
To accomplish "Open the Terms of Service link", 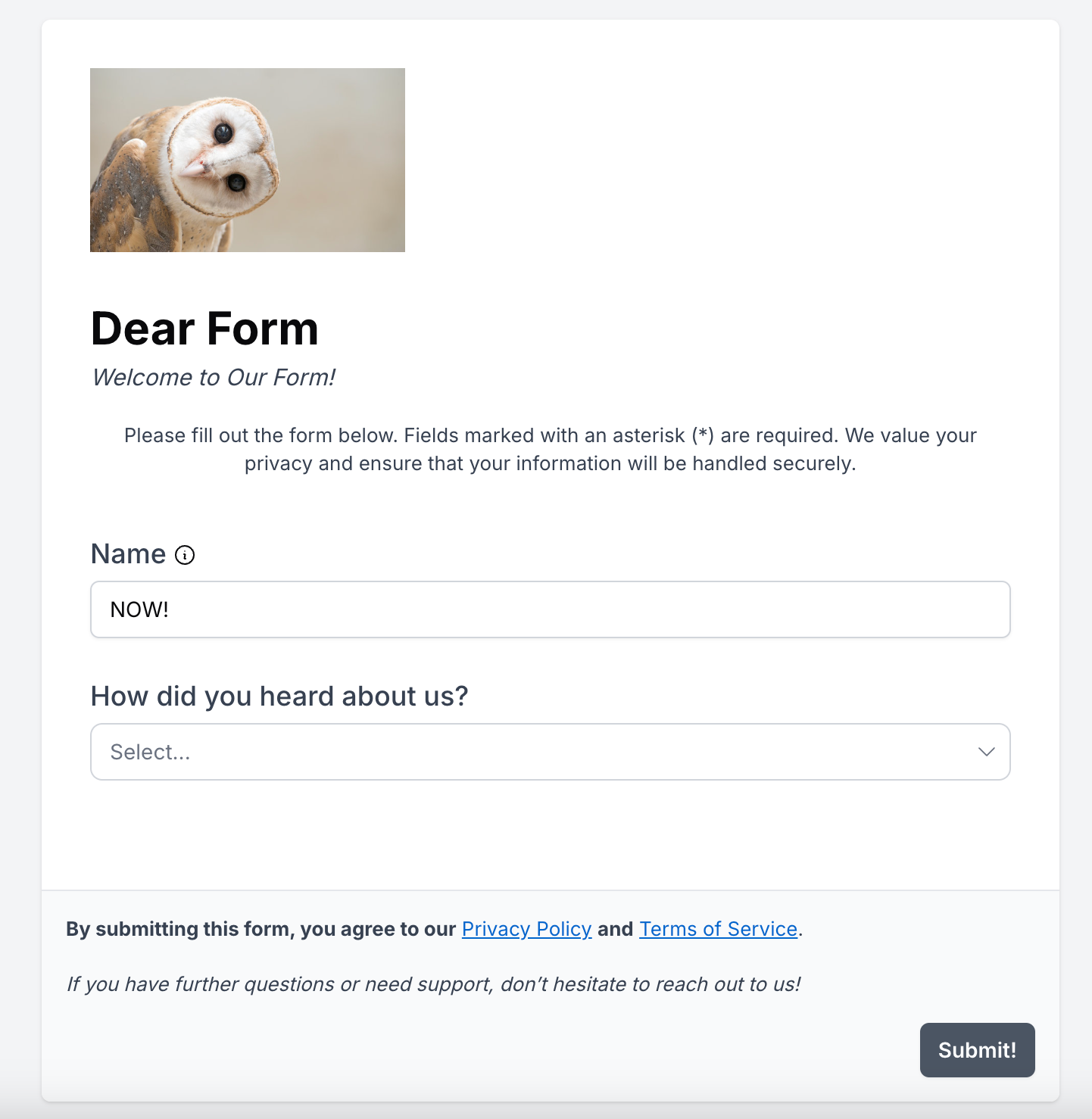I will (718, 929).
